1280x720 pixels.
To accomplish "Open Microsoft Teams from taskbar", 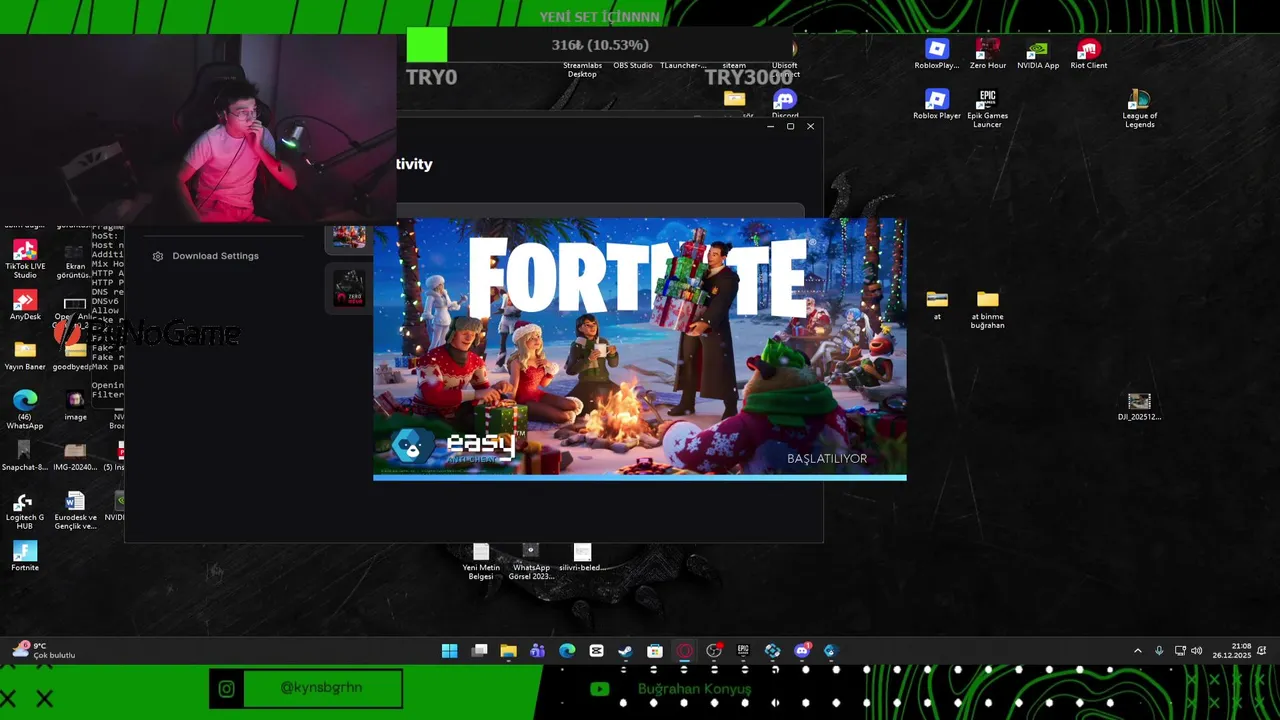I will click(x=538, y=651).
